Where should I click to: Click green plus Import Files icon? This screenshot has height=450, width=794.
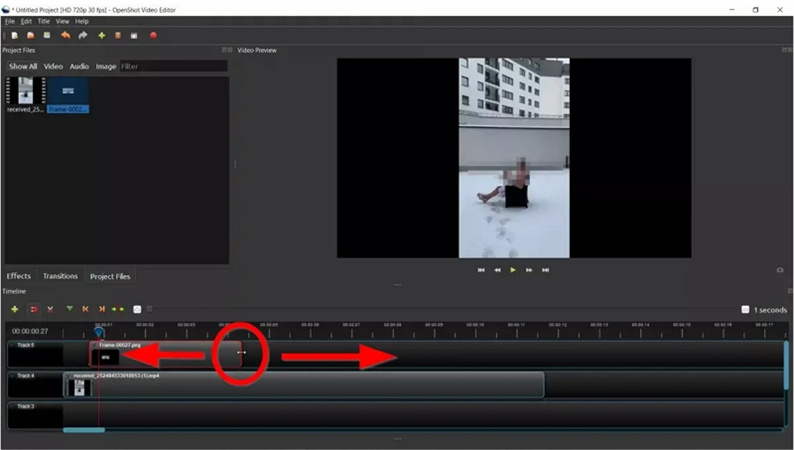click(x=101, y=35)
